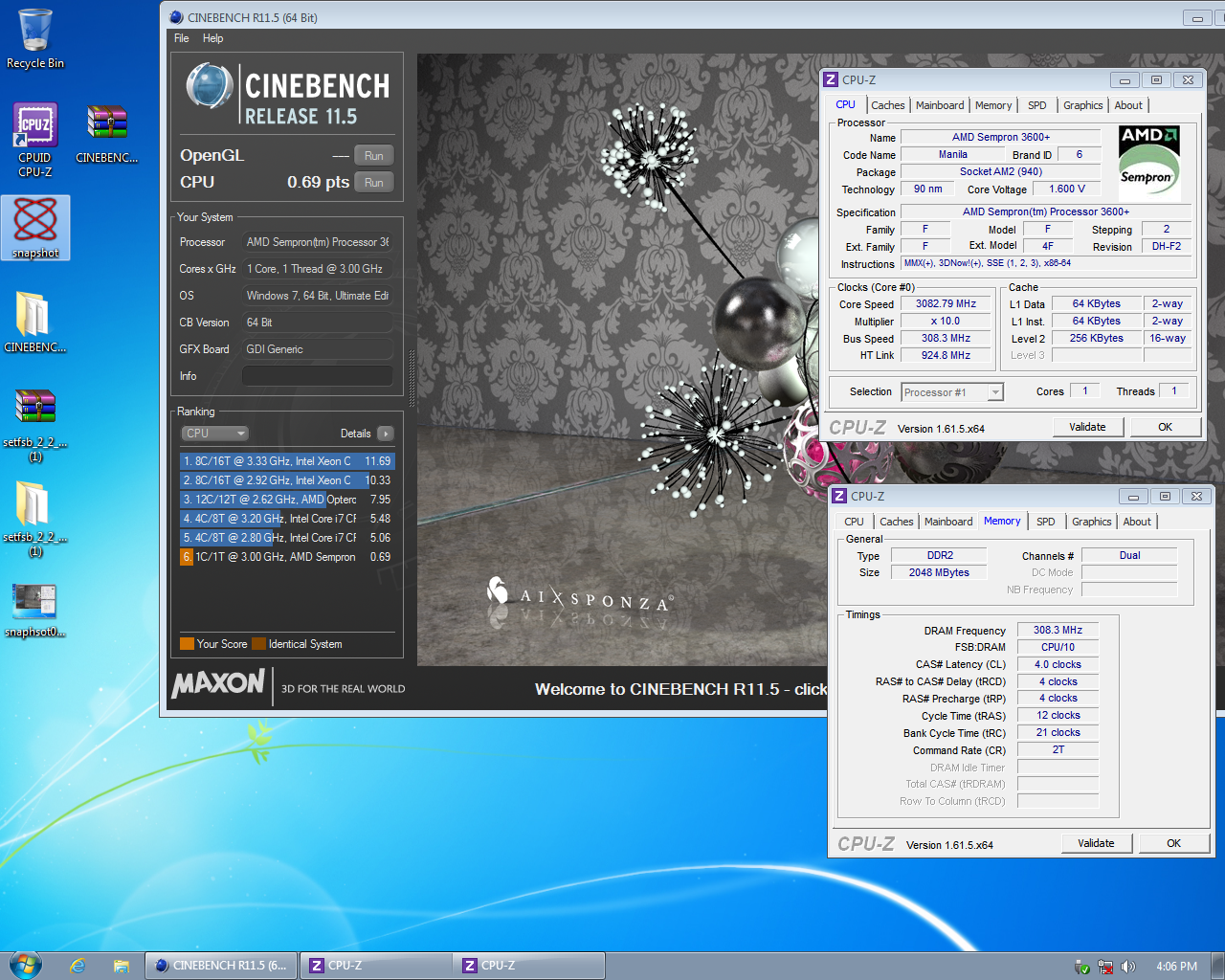Switch to Caches tab in upper CPU-Z

pos(888,105)
